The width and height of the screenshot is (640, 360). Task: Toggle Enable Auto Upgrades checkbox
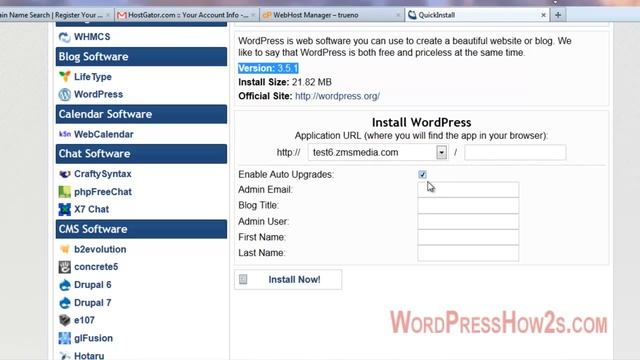pyautogui.click(x=422, y=175)
